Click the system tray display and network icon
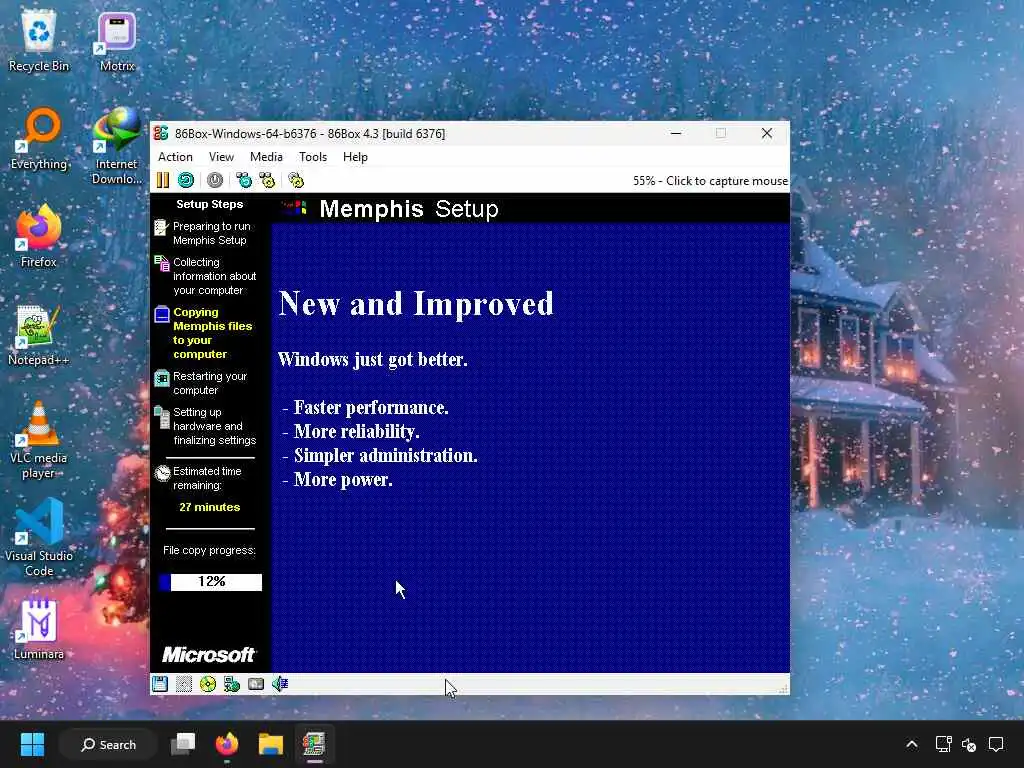 point(943,744)
